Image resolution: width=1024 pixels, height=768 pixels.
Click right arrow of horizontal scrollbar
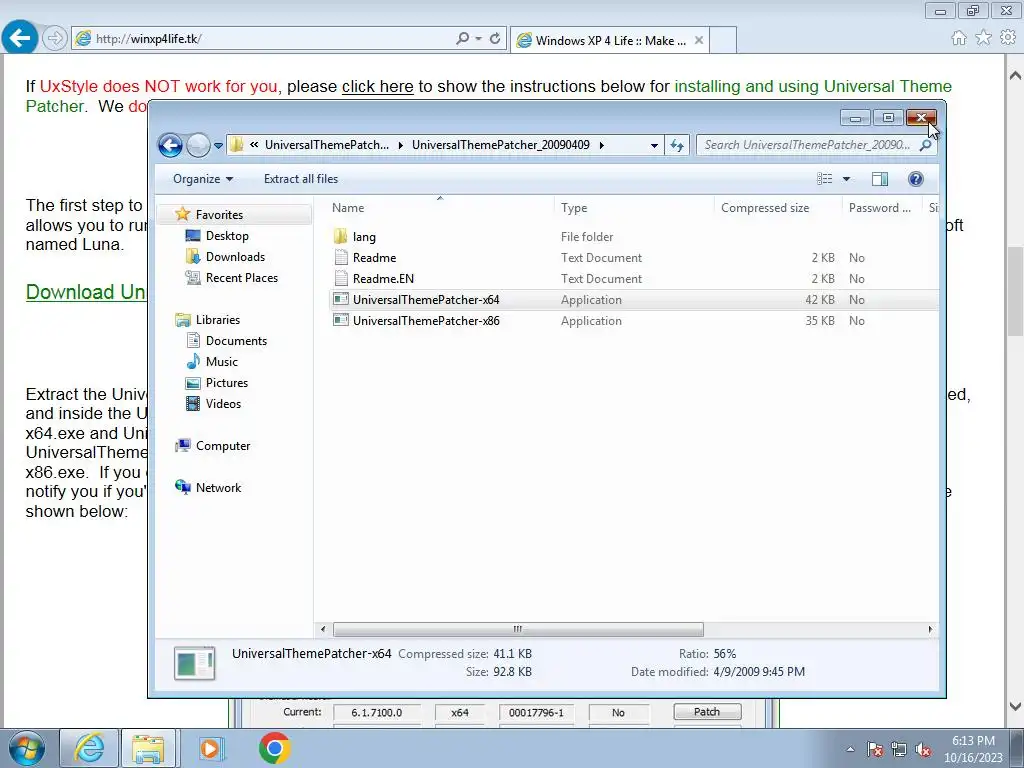[930, 630]
